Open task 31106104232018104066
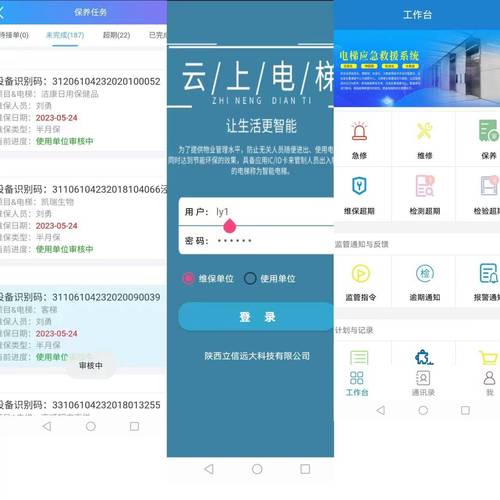Screen dimensions: 500x500 point(83,218)
